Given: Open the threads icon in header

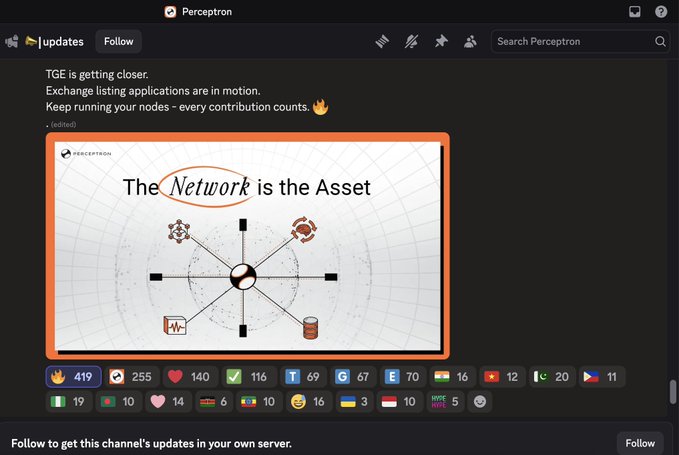Looking at the screenshot, I should (382, 42).
